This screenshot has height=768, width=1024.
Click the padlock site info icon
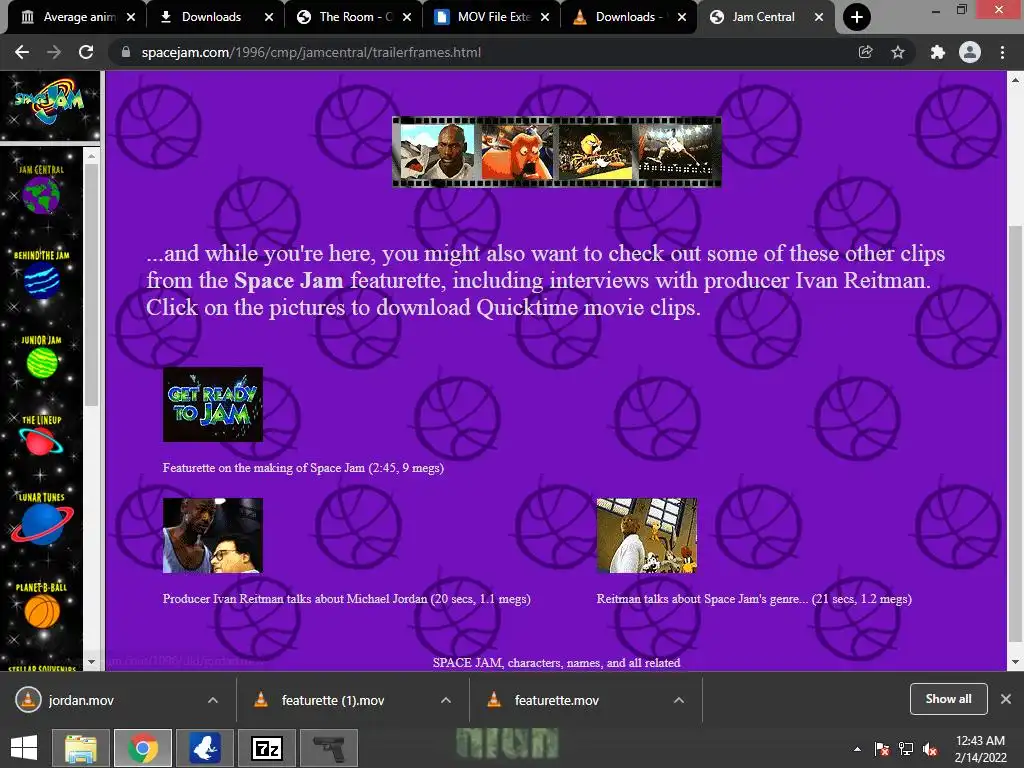tap(126, 52)
